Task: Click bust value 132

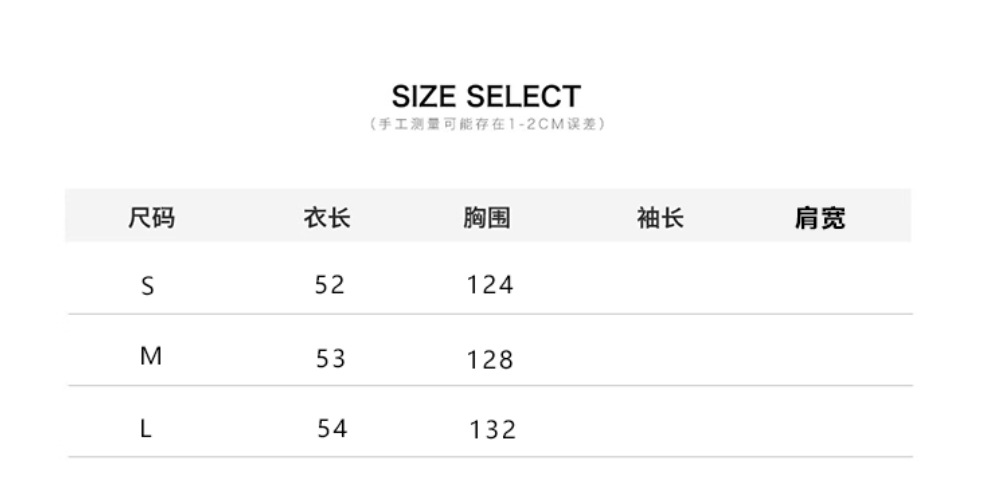Action: (x=493, y=430)
